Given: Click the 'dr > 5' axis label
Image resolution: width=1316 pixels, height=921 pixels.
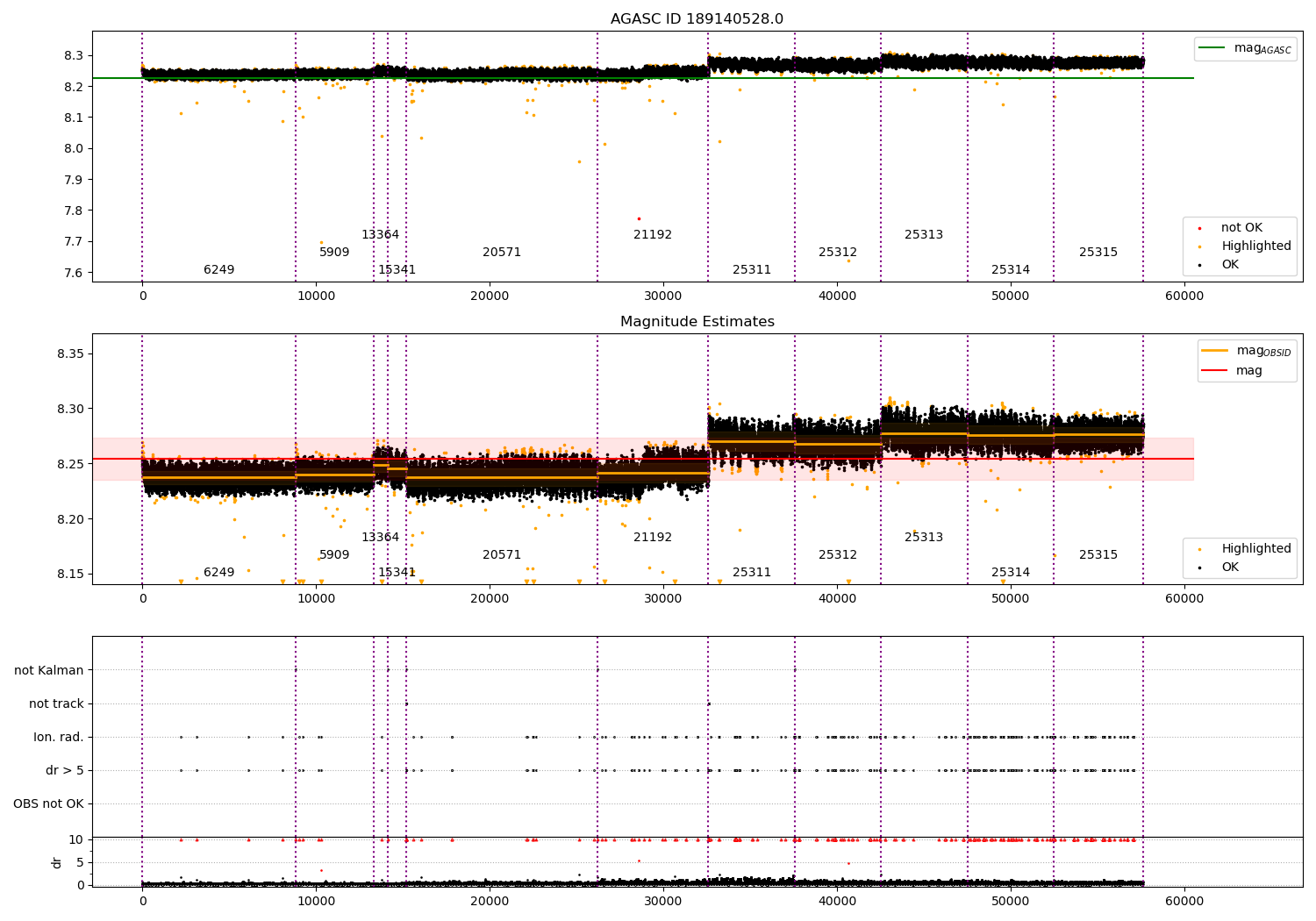Looking at the screenshot, I should click(x=65, y=771).
